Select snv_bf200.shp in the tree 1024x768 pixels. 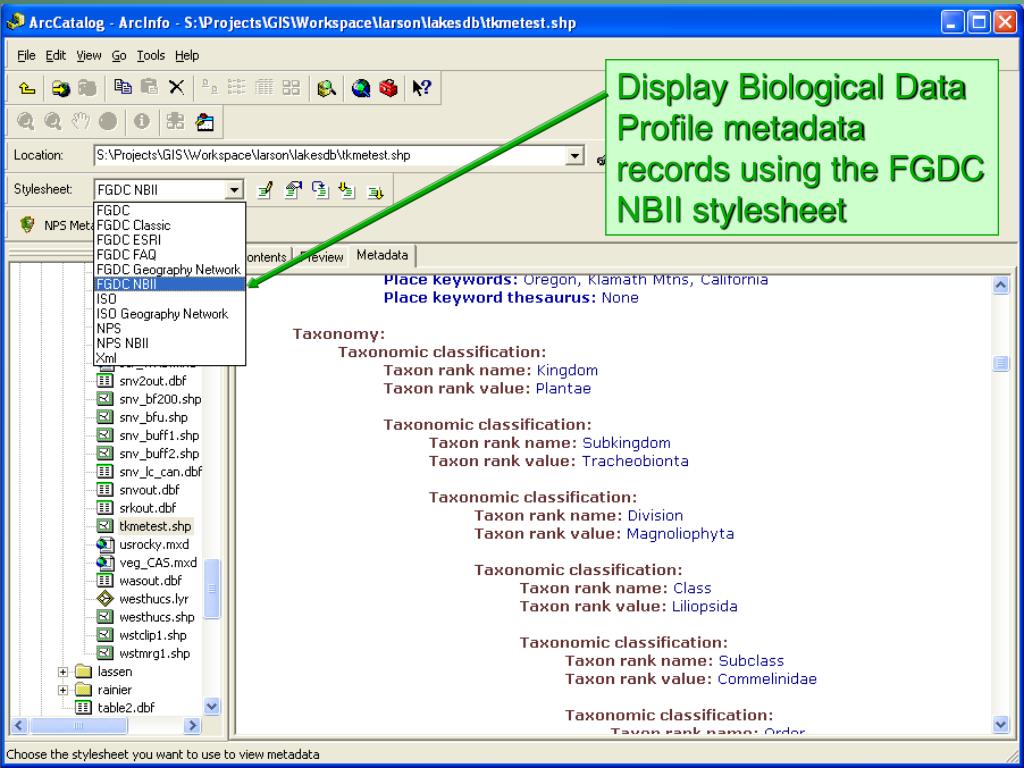tap(160, 399)
